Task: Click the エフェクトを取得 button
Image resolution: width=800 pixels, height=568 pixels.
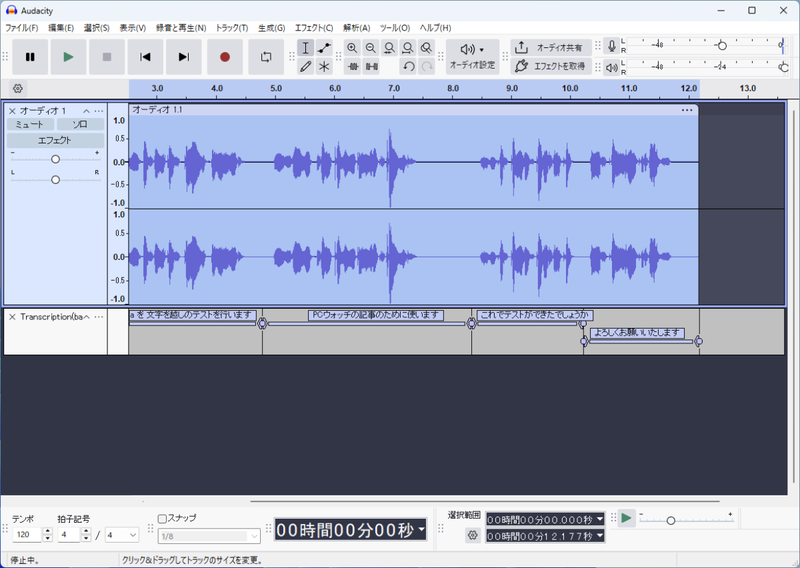Action: [551, 66]
